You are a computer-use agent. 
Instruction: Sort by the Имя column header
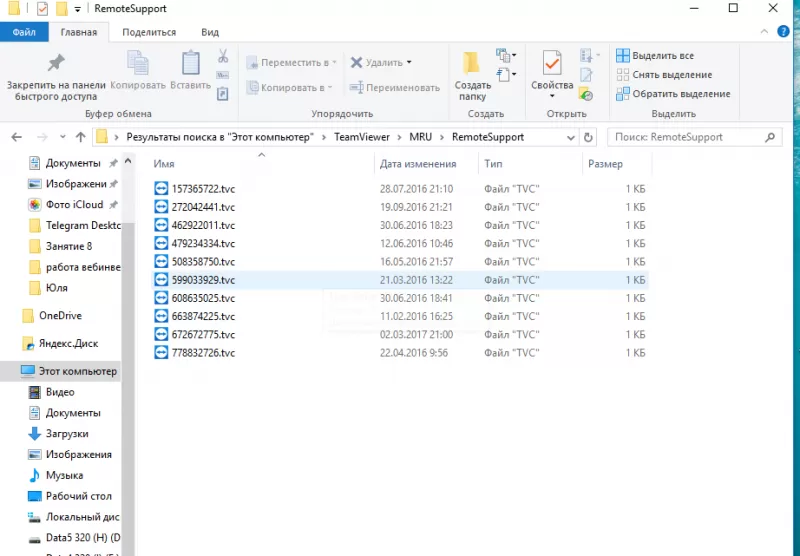164,164
